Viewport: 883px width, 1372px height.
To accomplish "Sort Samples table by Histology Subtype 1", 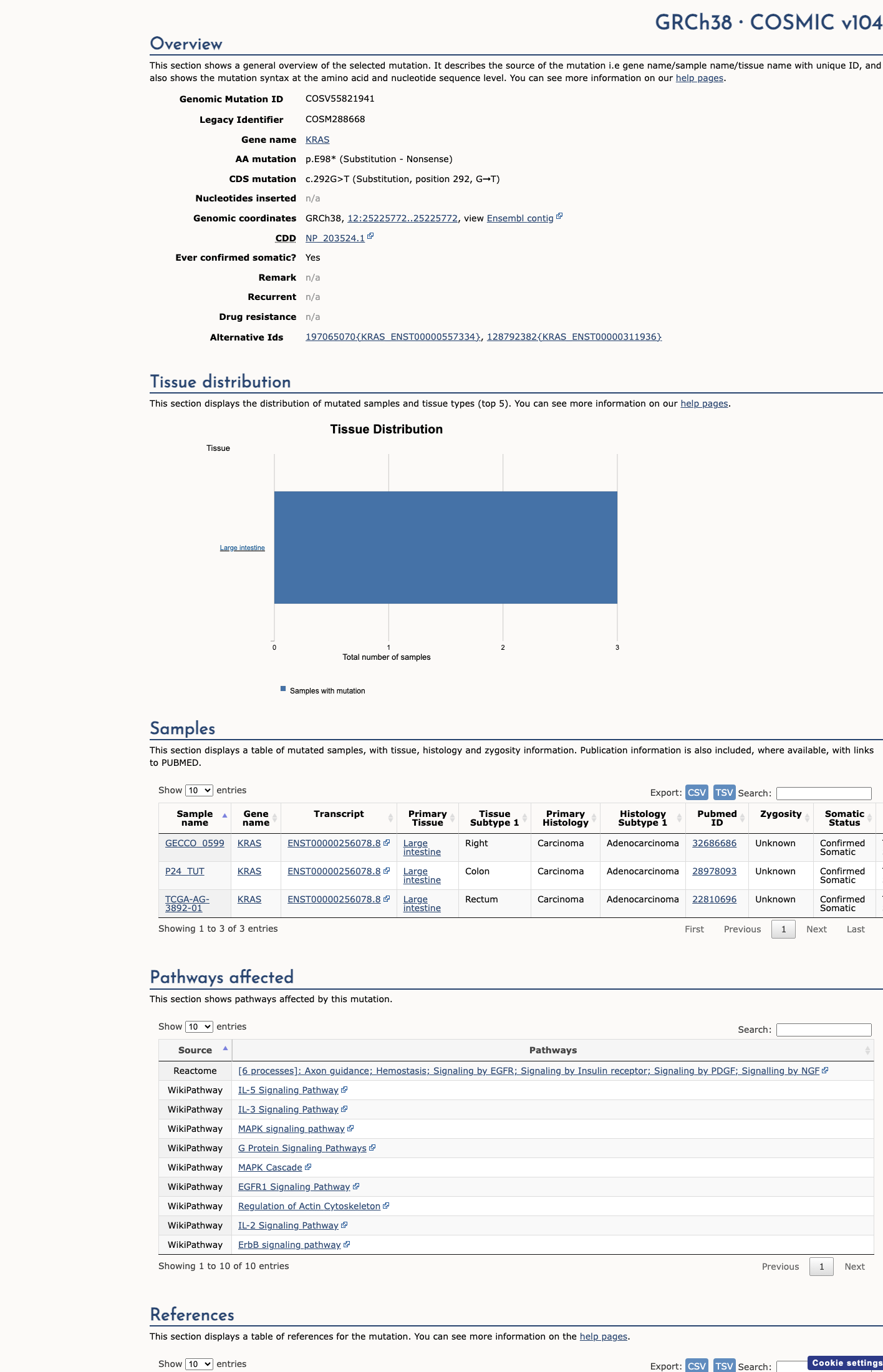I will tap(642, 818).
